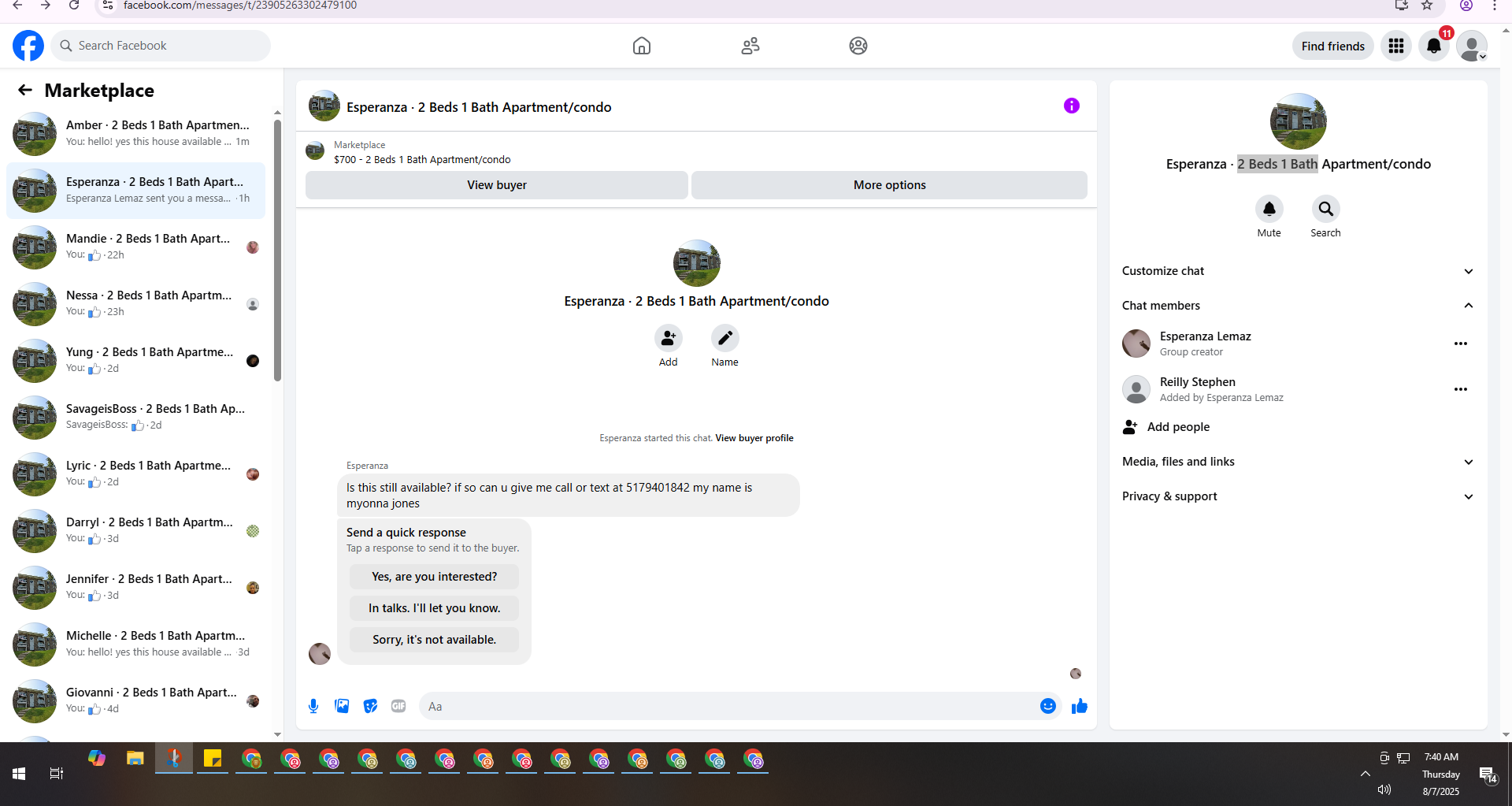Mute this conversation
Image resolution: width=1512 pixels, height=806 pixels.
pos(1269,209)
